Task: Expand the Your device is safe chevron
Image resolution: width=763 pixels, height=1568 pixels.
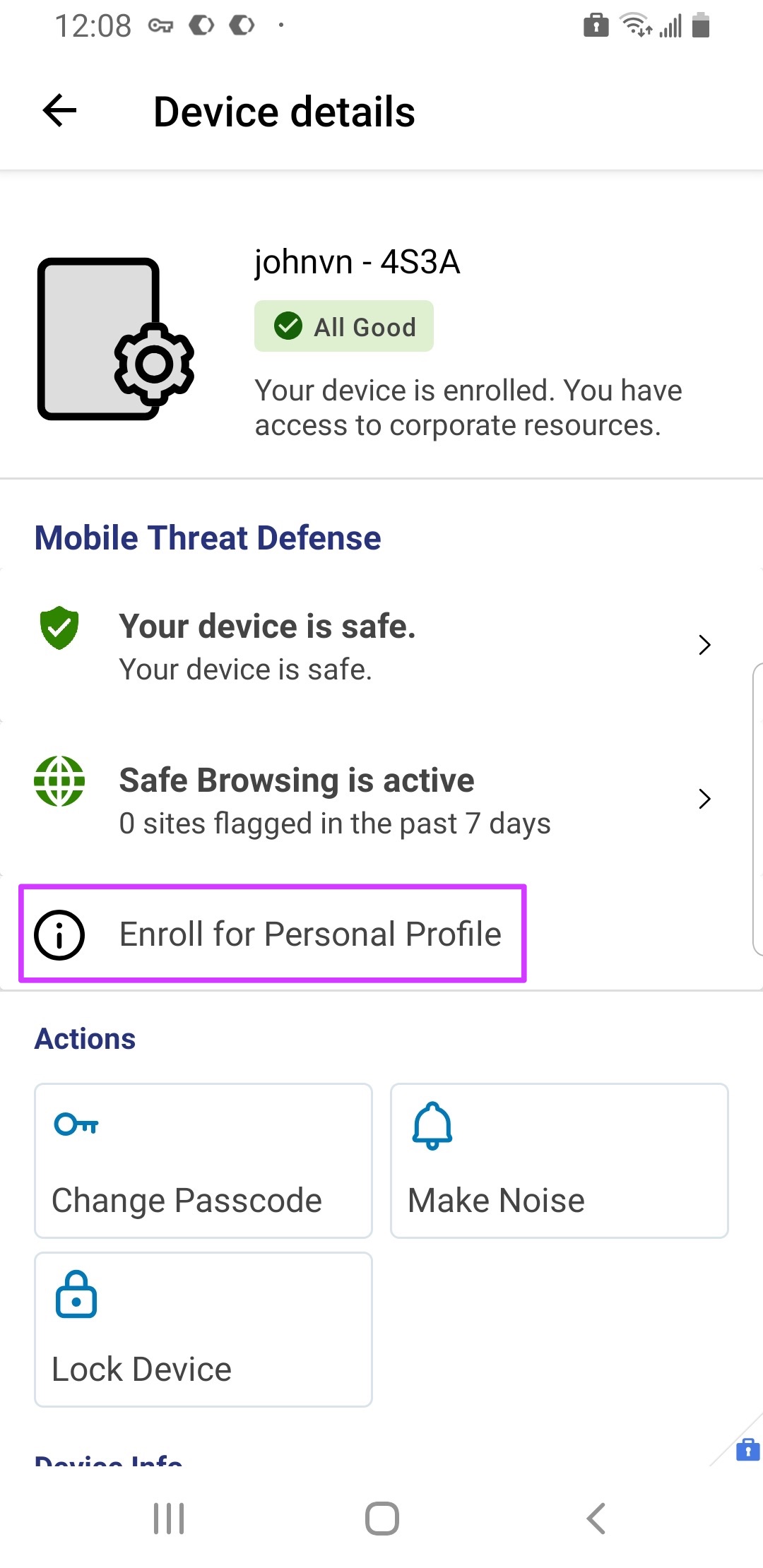Action: [x=704, y=645]
